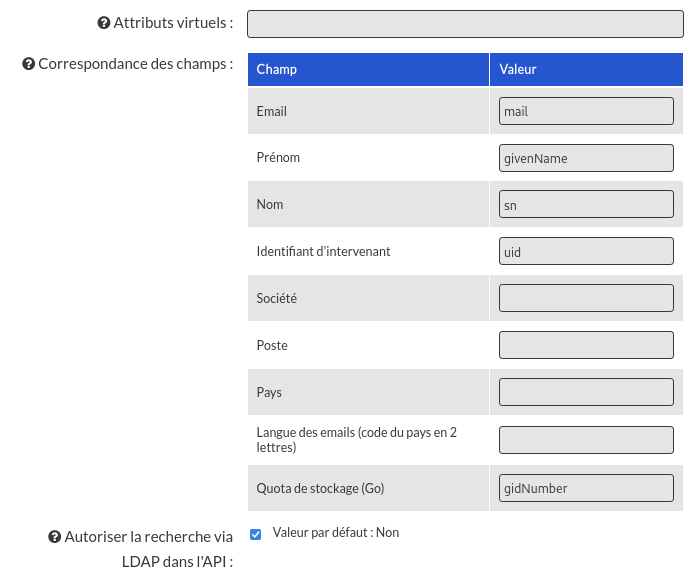The height and width of the screenshot is (581, 693).
Task: Click the Nom value field containing sn
Action: (x=586, y=204)
